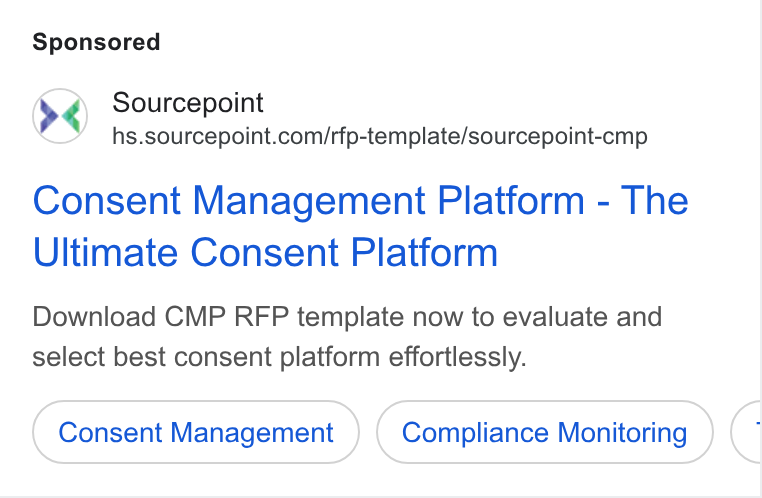Open the Consent Management Platform headline link
Viewport: 762px width, 498px height.
[360, 226]
